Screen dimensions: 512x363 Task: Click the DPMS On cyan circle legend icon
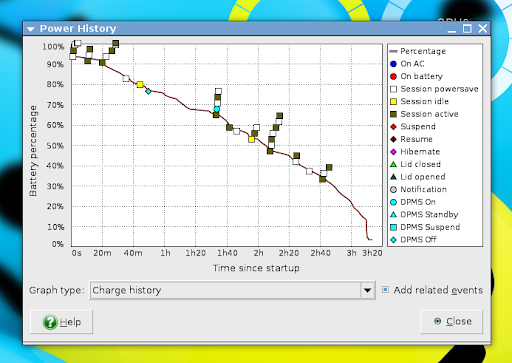click(393, 202)
